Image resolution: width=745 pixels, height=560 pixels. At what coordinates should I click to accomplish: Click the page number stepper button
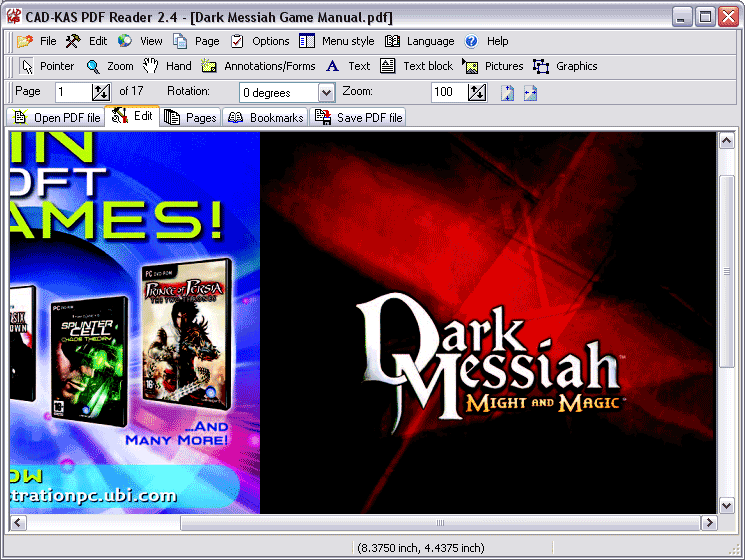[x=101, y=92]
